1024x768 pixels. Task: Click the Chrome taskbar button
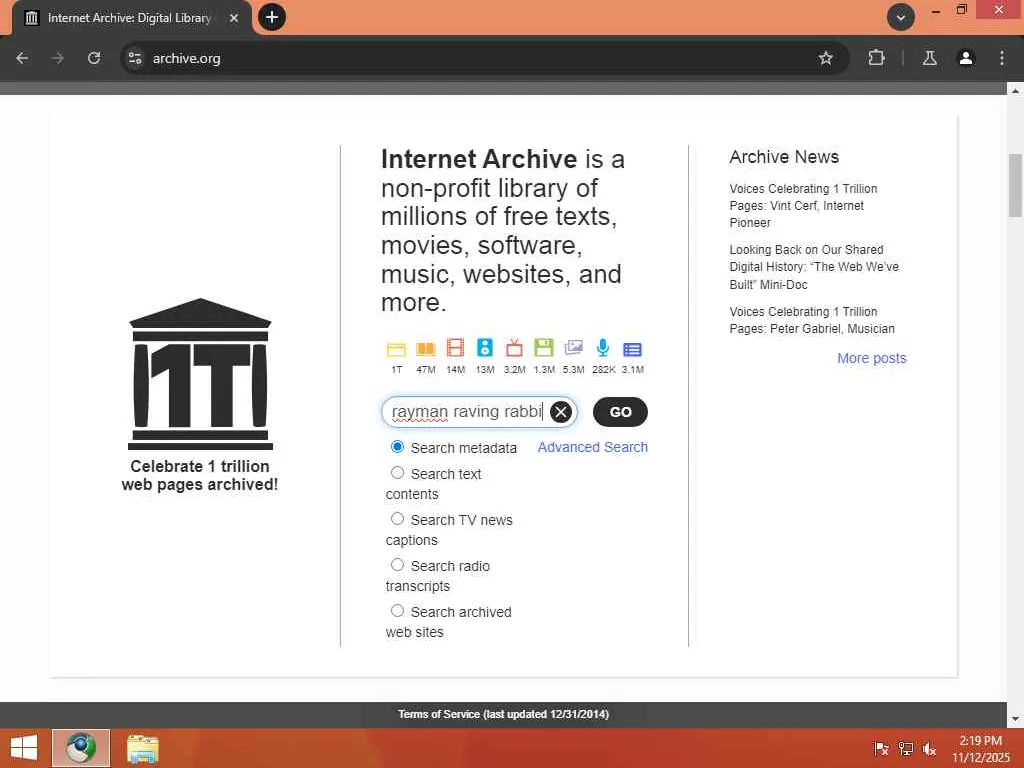pos(81,748)
